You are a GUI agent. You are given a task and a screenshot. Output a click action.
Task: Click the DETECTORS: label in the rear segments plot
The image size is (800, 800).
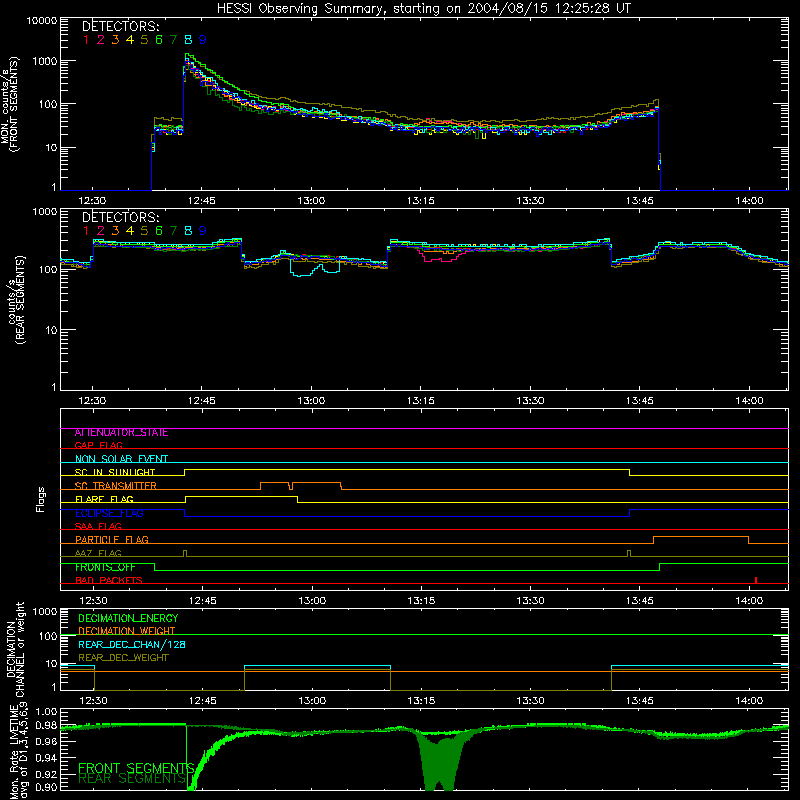[x=121, y=217]
